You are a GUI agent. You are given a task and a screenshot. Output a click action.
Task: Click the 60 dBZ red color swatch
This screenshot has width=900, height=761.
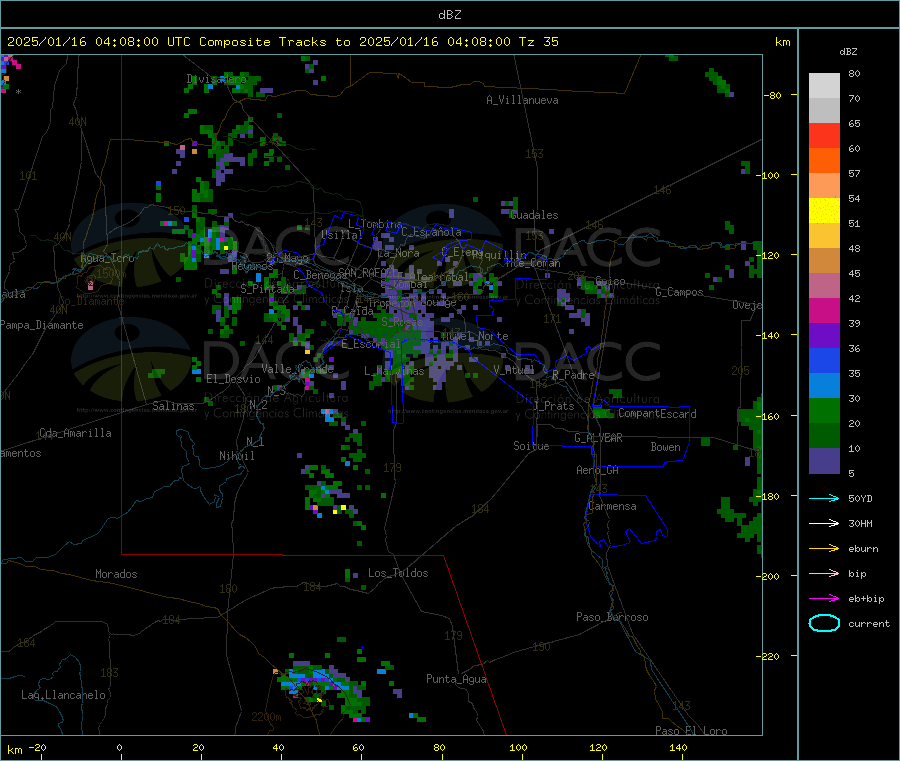824,135
